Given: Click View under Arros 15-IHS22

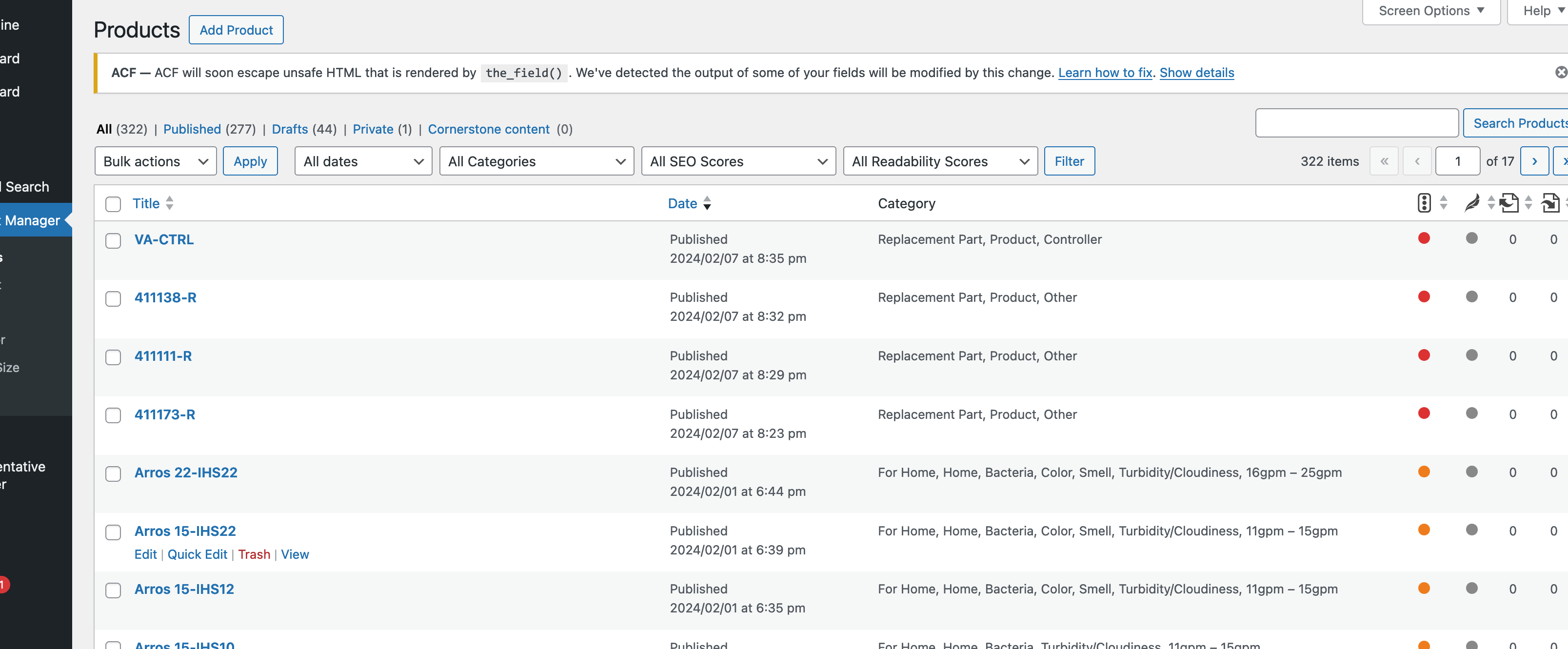Looking at the screenshot, I should click(295, 554).
